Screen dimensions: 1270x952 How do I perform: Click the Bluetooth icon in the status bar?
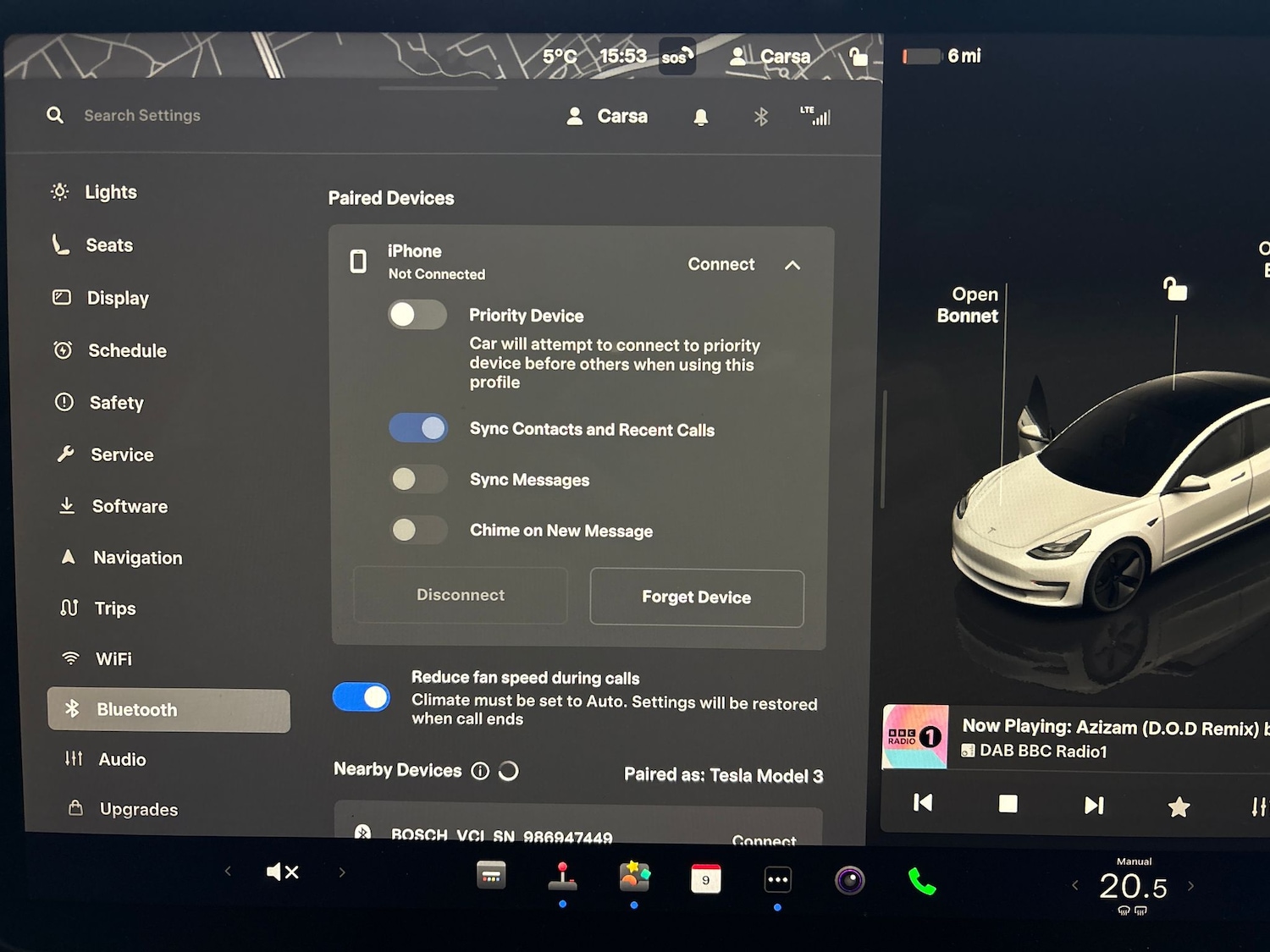[760, 117]
